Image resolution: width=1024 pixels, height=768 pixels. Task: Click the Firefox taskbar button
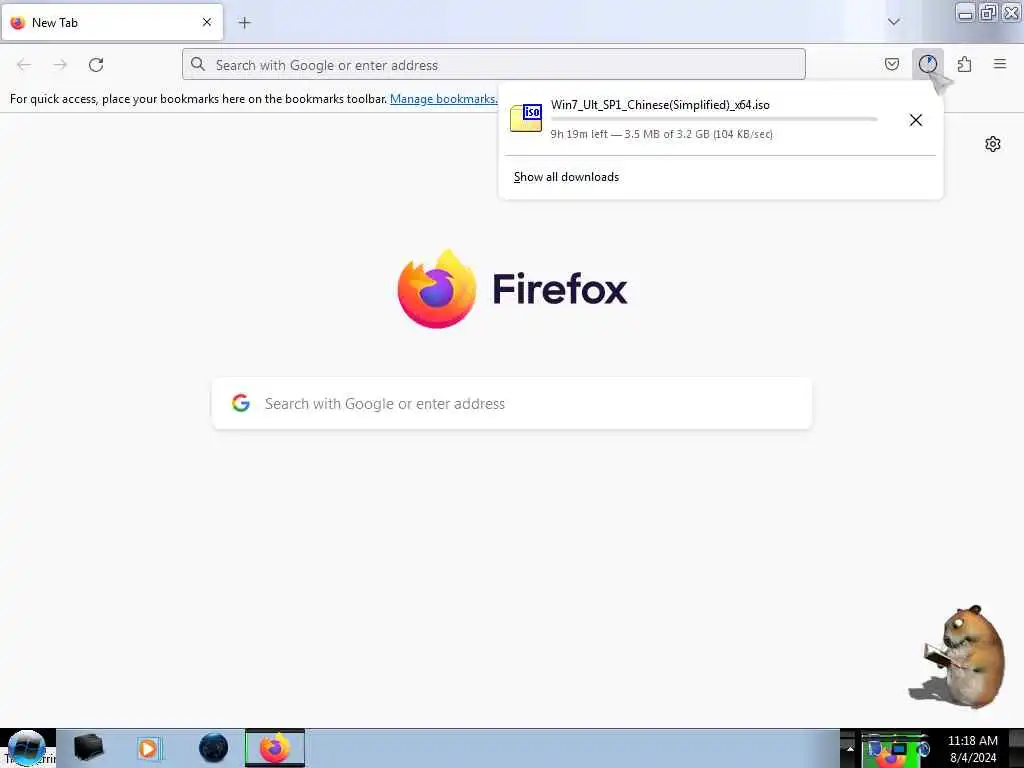275,748
